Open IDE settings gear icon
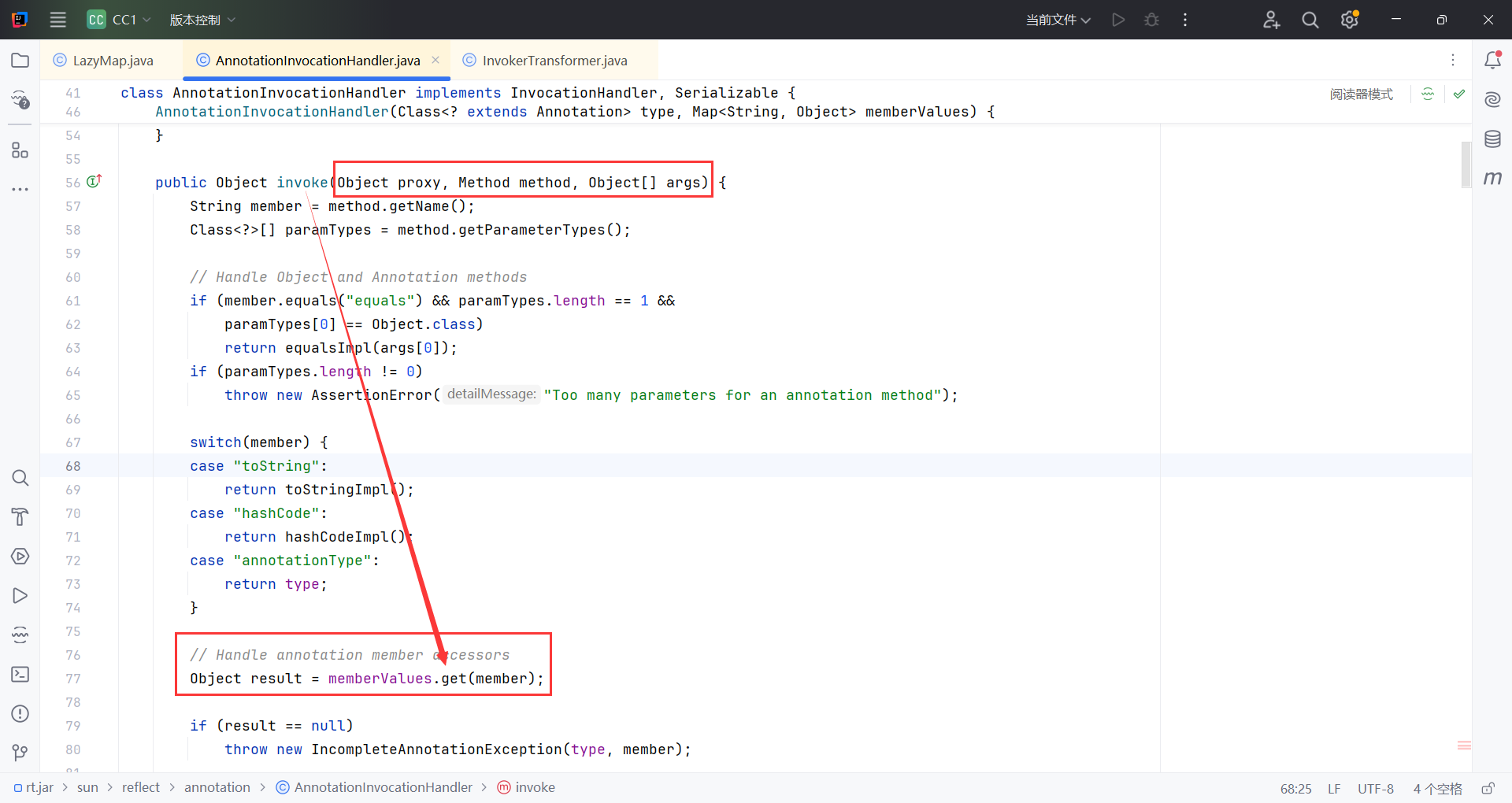Screen dimensions: 1512x803 pyautogui.click(x=1350, y=20)
